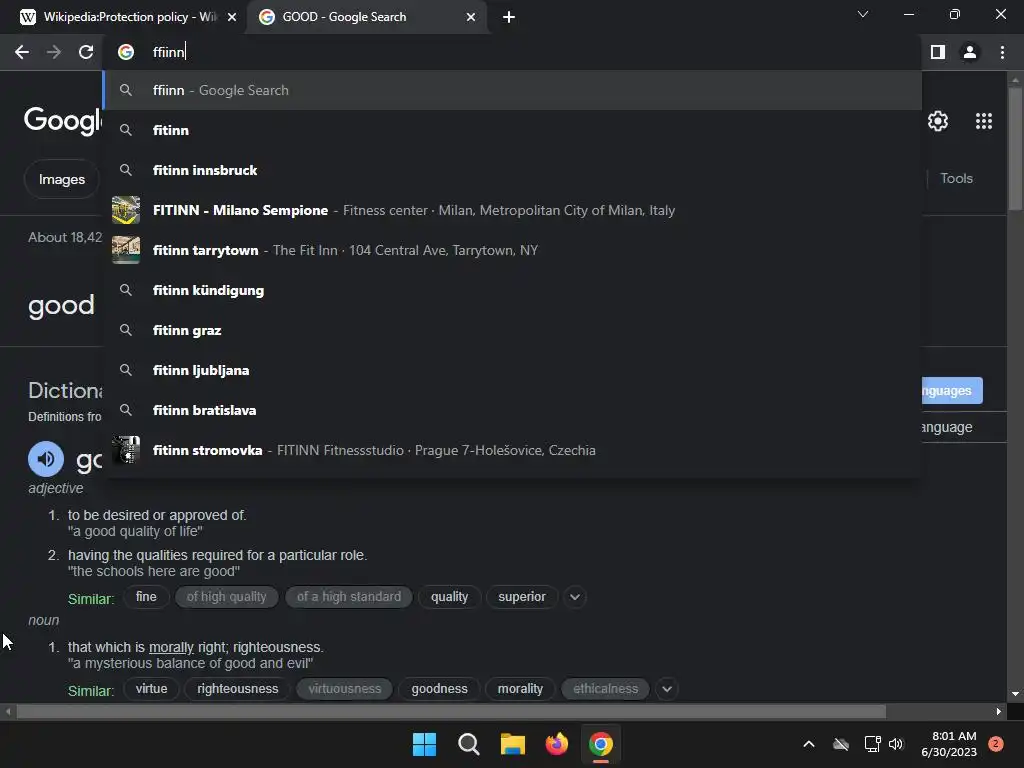Click the 'virtuousness' synonym chip

345,689
